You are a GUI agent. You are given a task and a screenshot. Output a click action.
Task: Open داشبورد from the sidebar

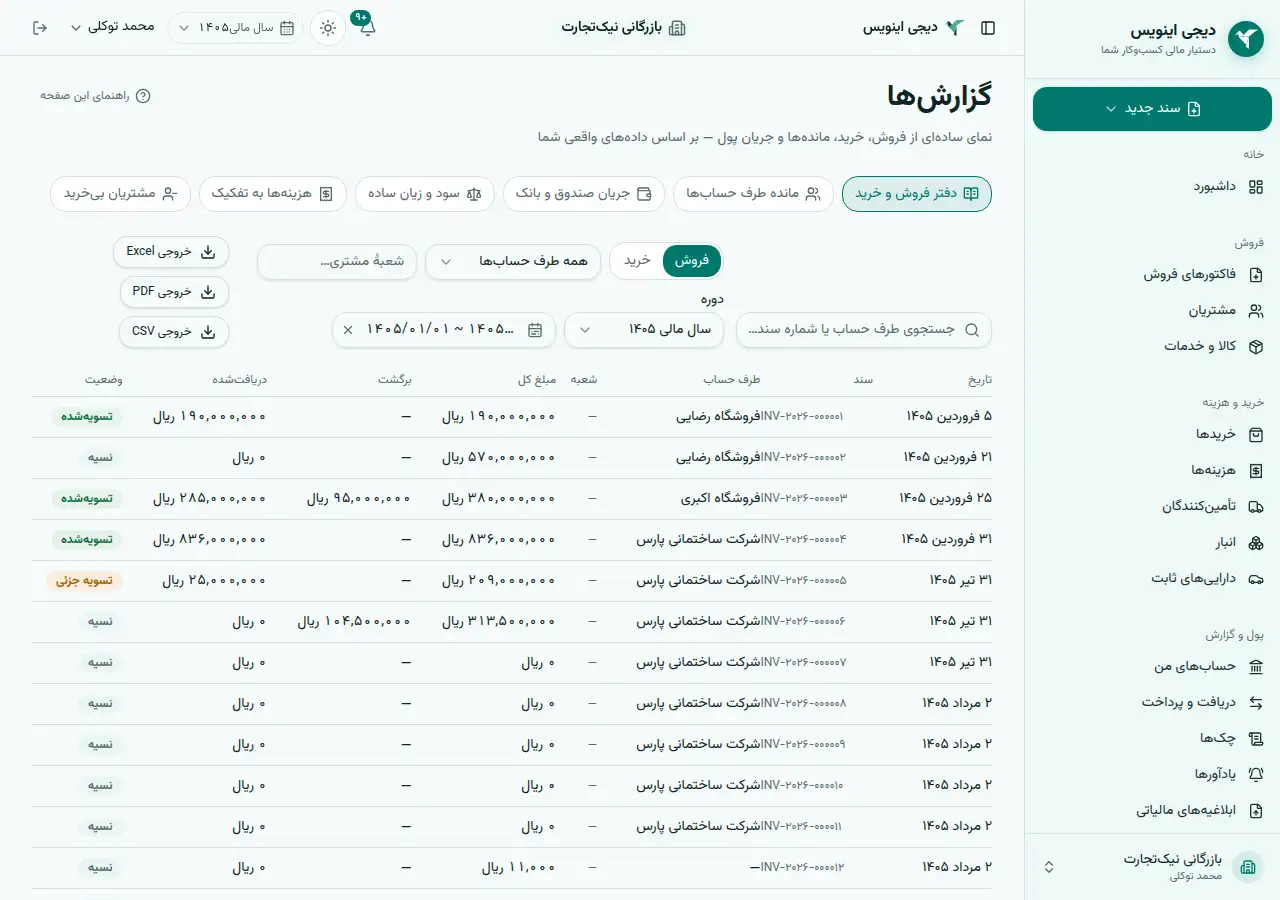[x=1152, y=186]
